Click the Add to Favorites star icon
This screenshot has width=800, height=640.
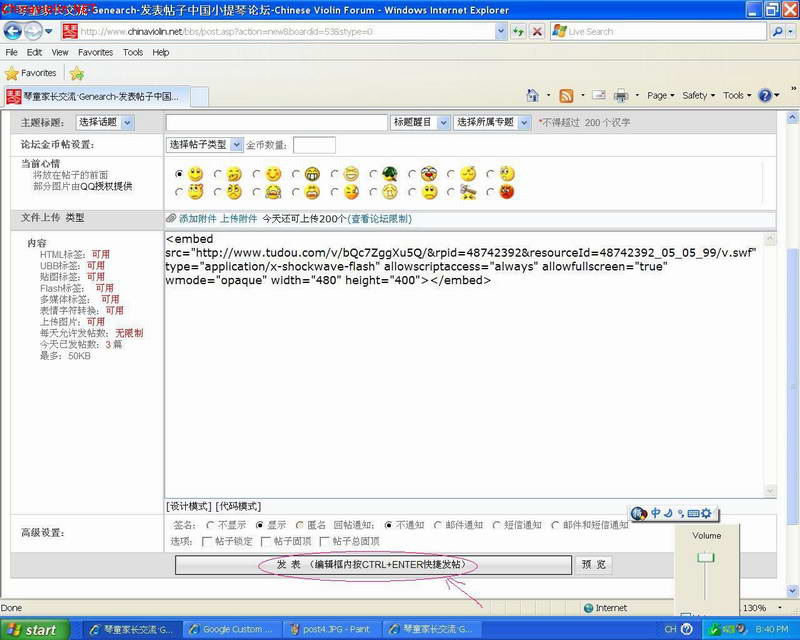click(77, 73)
